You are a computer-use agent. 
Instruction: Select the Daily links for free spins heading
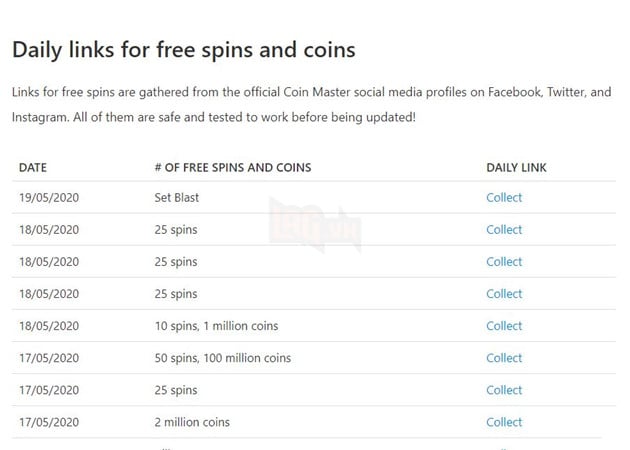(184, 50)
